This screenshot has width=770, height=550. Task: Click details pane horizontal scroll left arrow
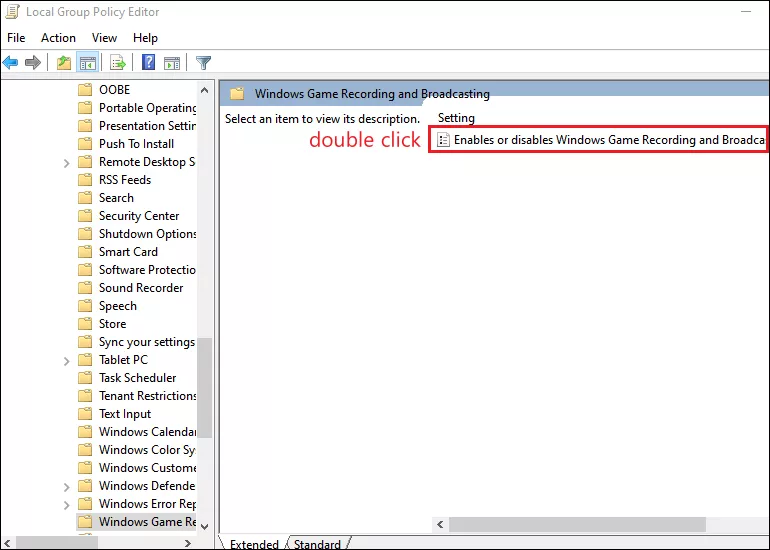click(440, 524)
